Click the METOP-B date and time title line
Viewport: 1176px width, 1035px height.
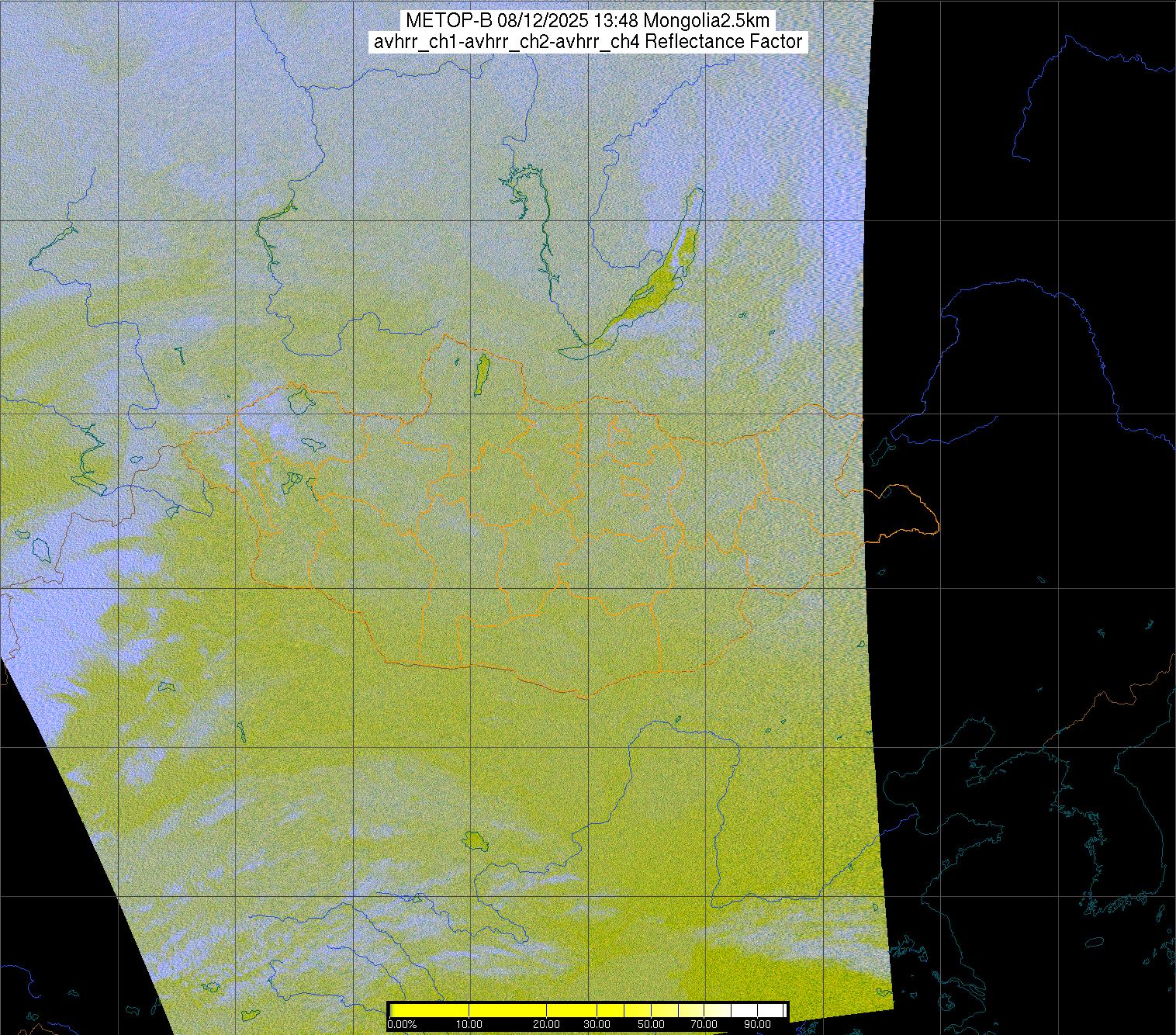click(587, 21)
